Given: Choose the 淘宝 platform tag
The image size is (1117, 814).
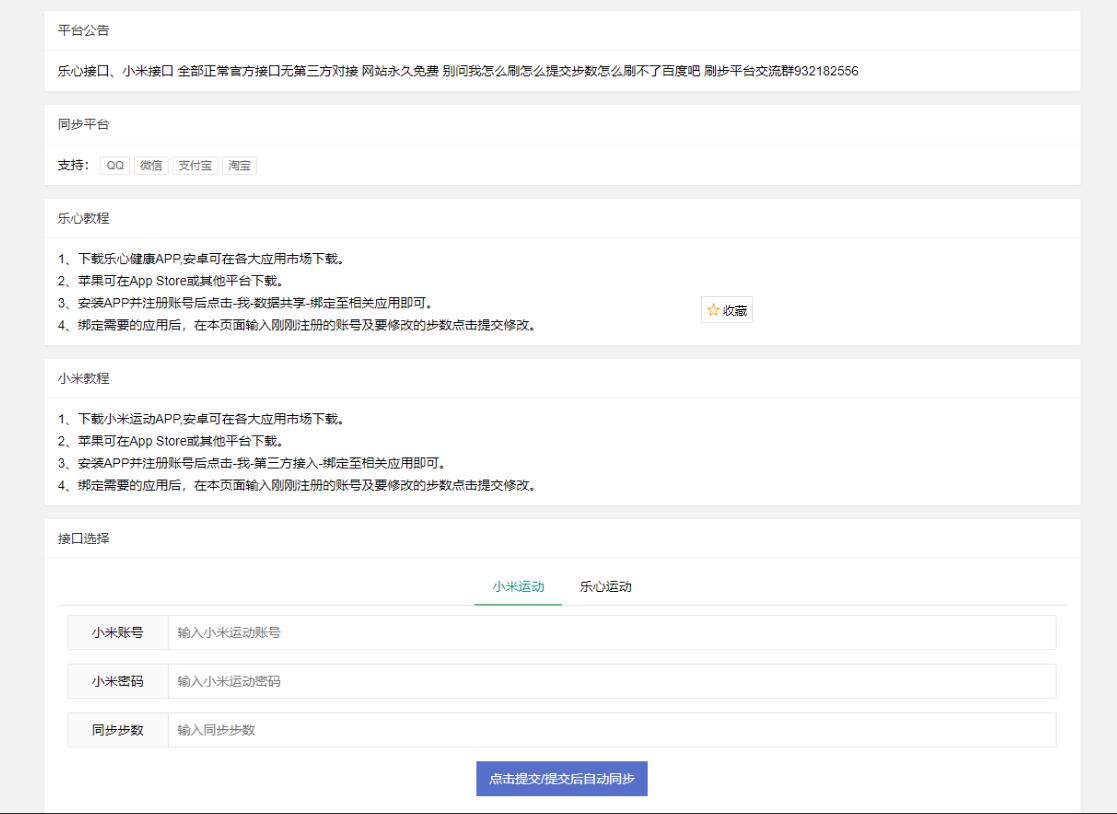Looking at the screenshot, I should click(240, 166).
